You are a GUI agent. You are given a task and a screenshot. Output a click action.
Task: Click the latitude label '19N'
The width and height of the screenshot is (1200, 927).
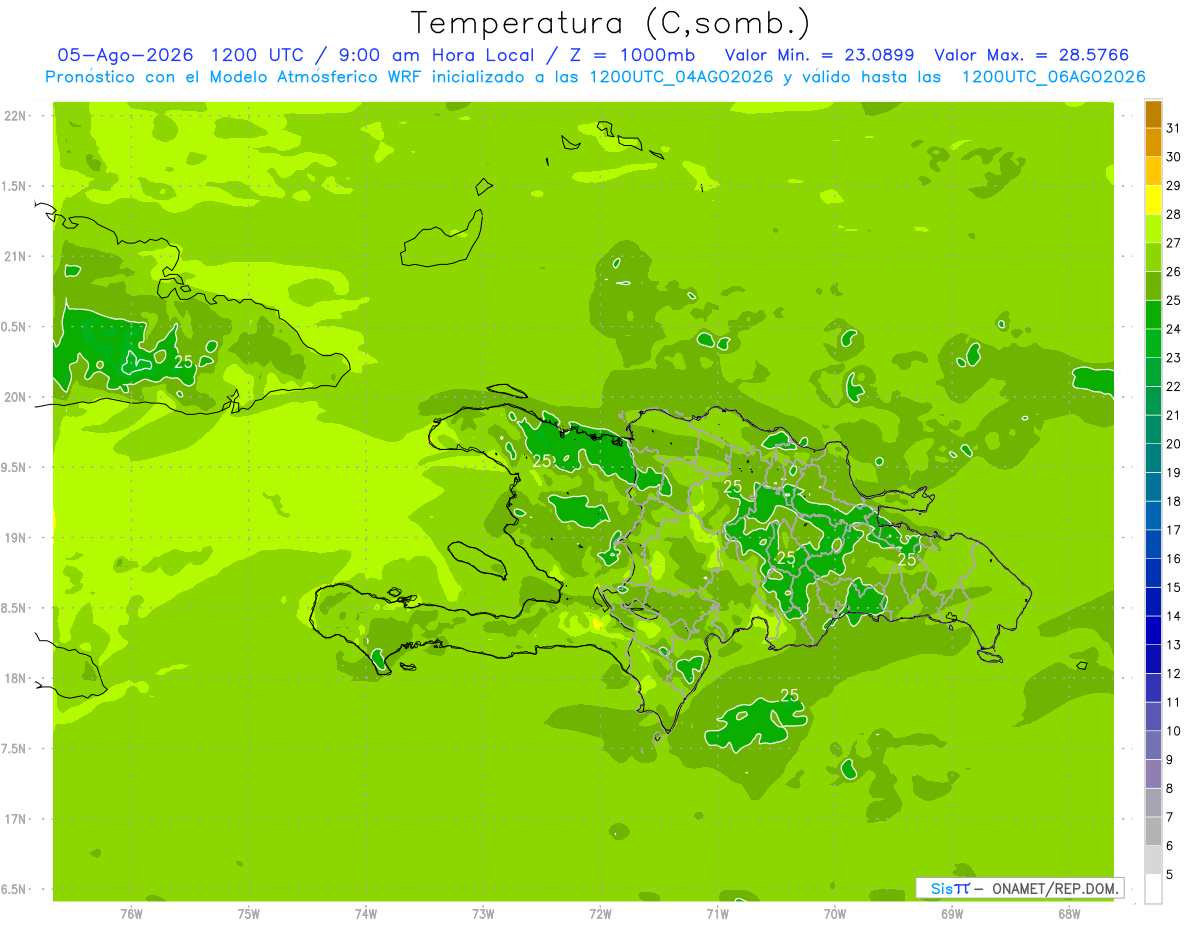(15, 538)
